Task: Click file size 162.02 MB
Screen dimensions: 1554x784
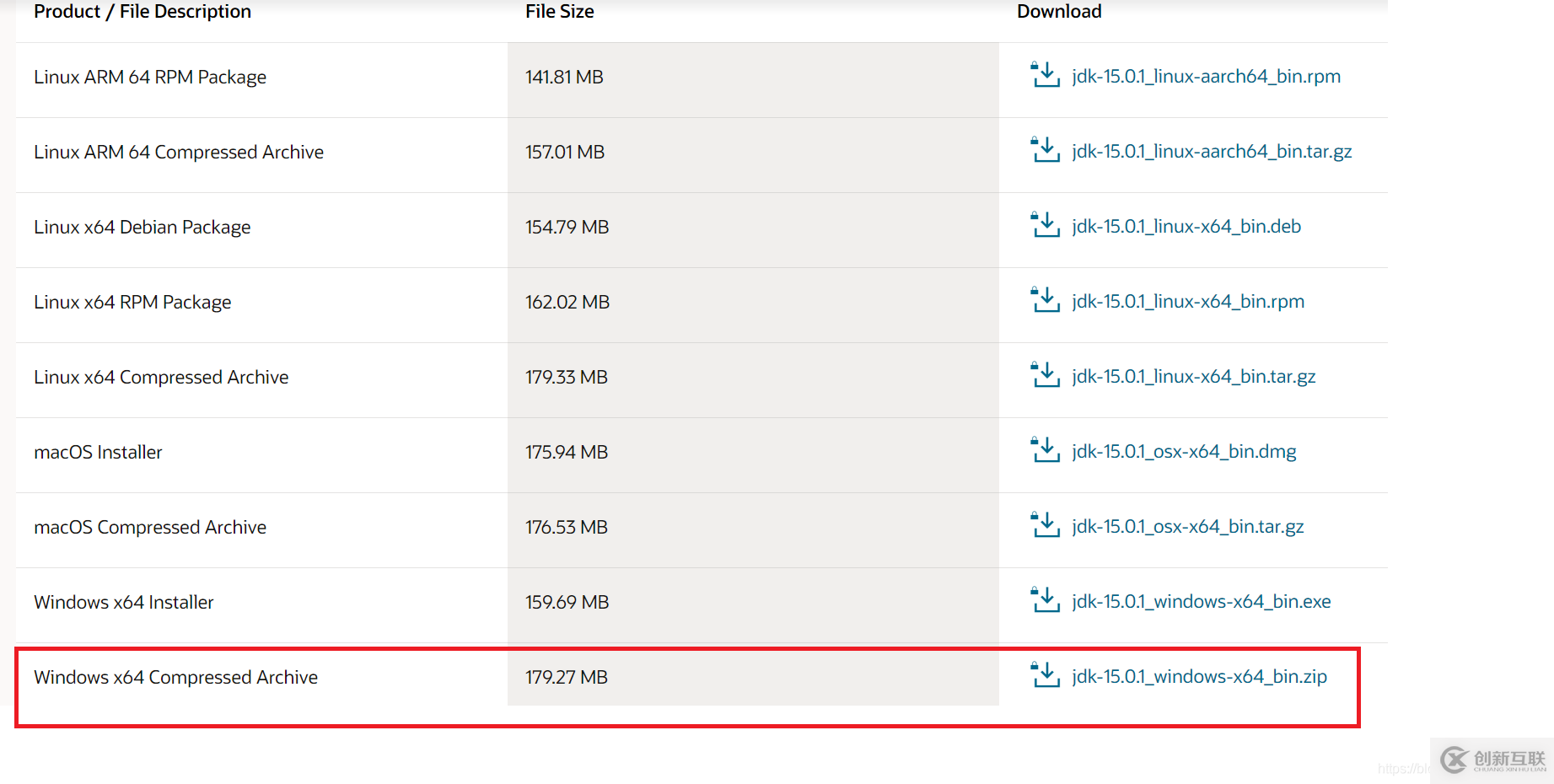Action: point(567,303)
